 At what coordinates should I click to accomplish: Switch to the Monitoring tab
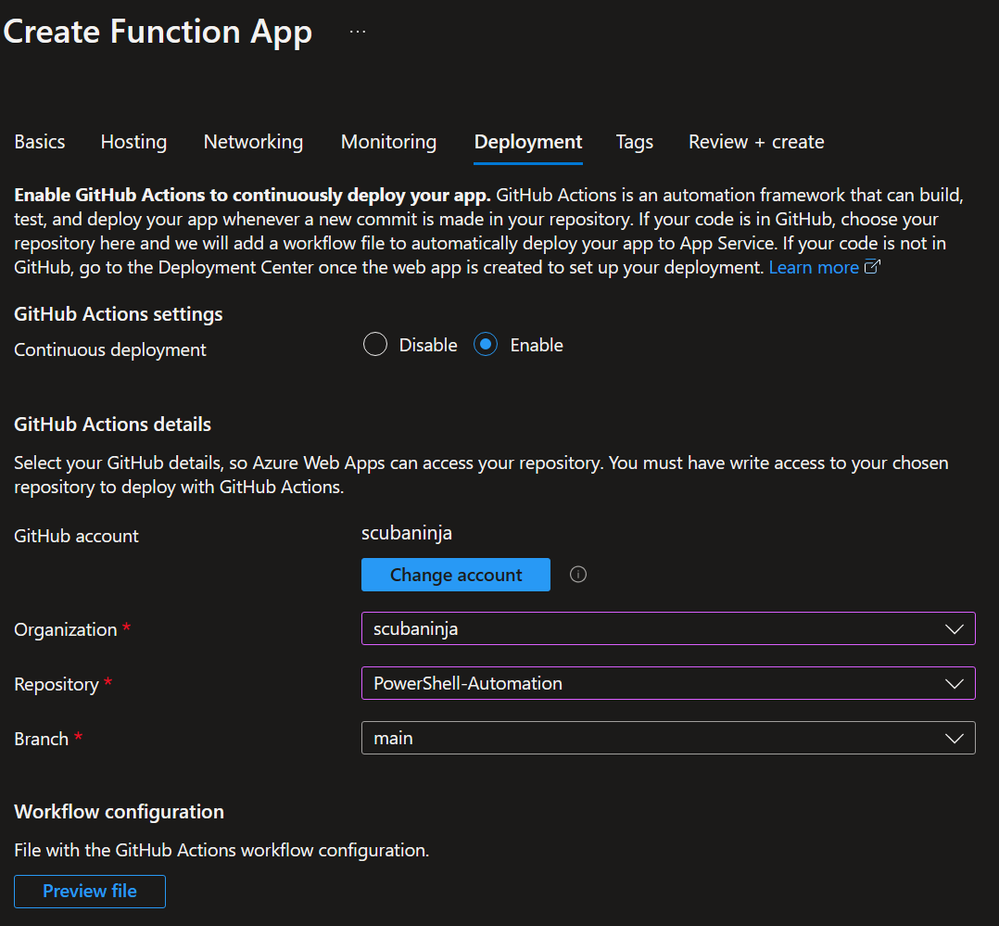coord(389,141)
